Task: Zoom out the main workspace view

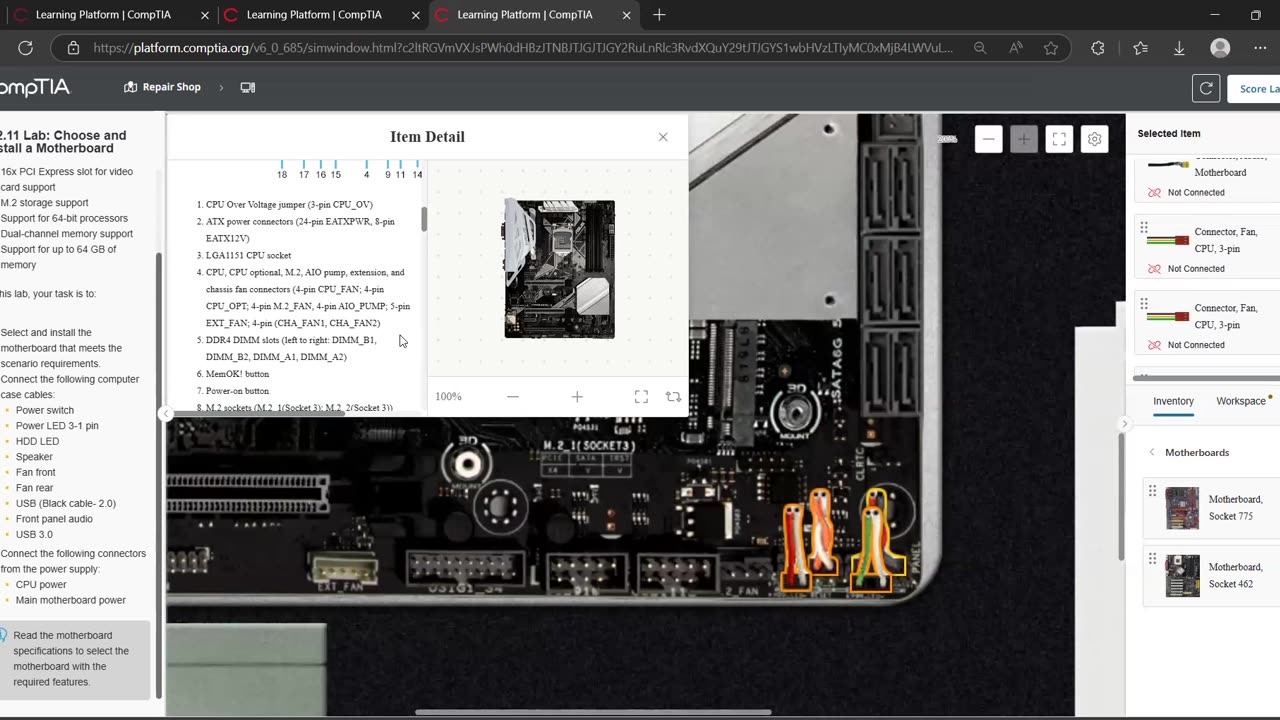Action: [x=988, y=139]
